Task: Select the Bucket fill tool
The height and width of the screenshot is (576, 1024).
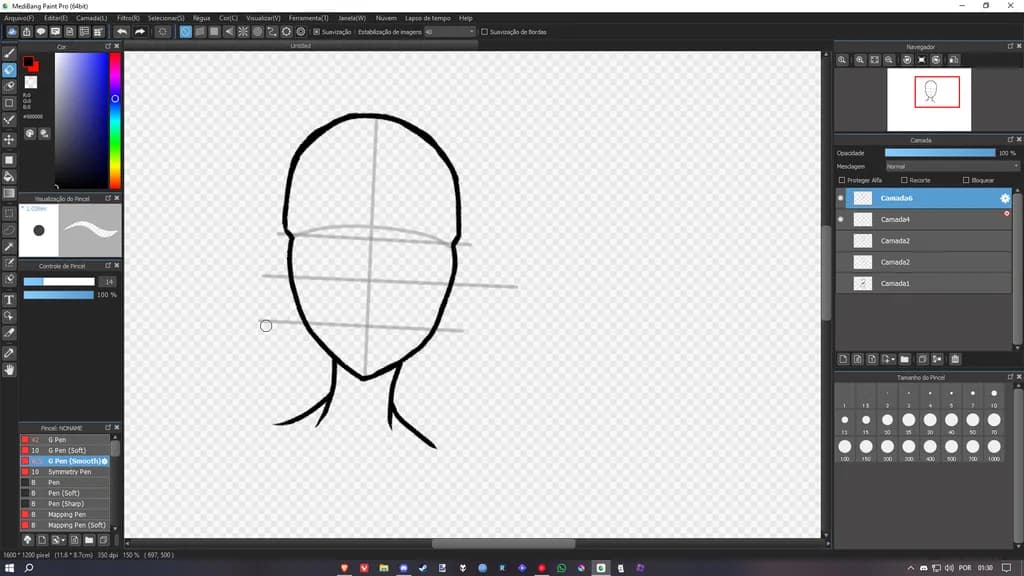Action: pyautogui.click(x=9, y=176)
